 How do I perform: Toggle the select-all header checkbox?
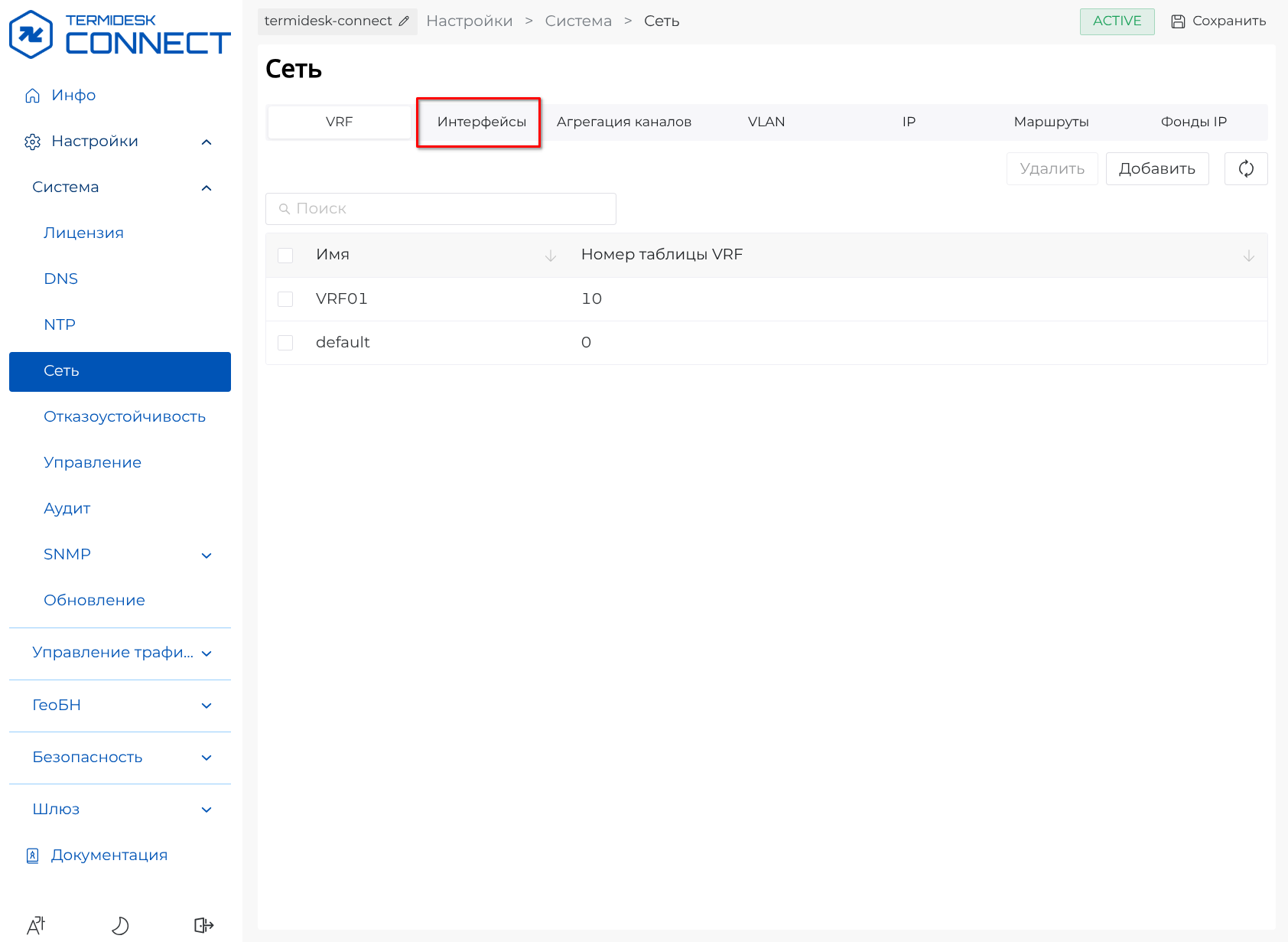pyautogui.click(x=285, y=256)
